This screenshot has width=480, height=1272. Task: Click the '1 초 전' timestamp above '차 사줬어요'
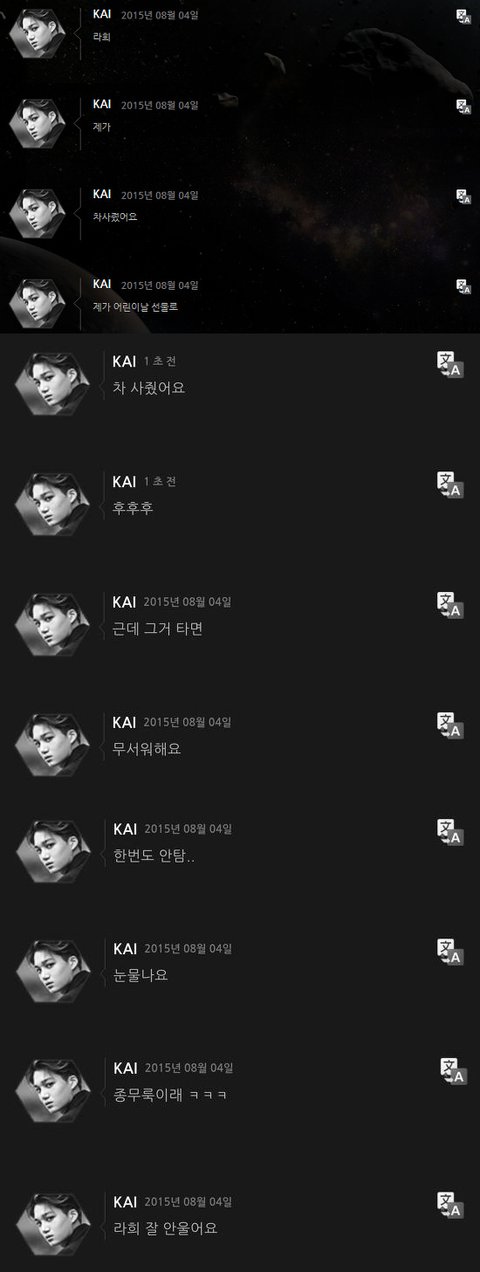pos(160,361)
